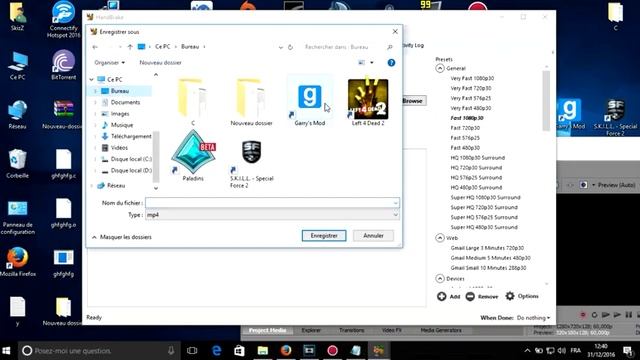Select the Left 4 Dead 2 shortcut in the save dialog

[x=368, y=102]
